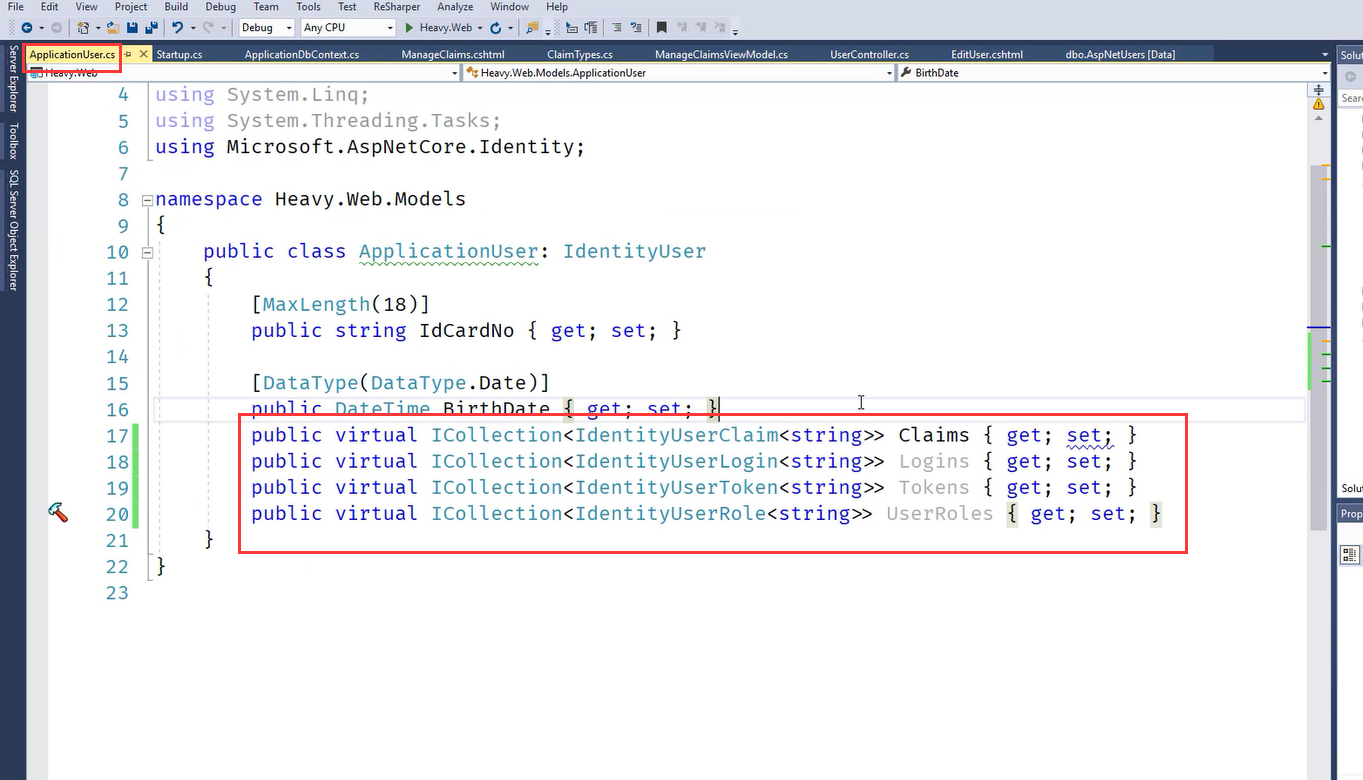Screen dimensions: 1363x780
Task: Click the vertical scrollbar up arrow
Action: [1320, 118]
